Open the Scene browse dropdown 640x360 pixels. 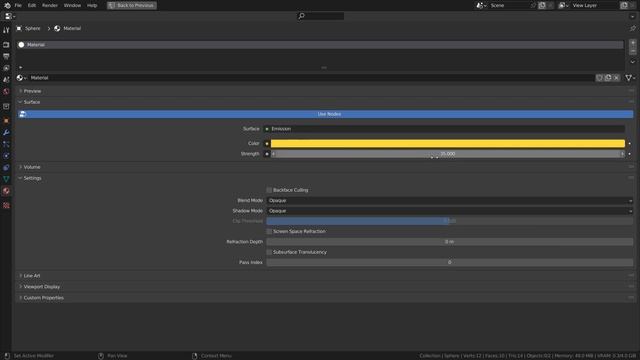click(x=482, y=5)
